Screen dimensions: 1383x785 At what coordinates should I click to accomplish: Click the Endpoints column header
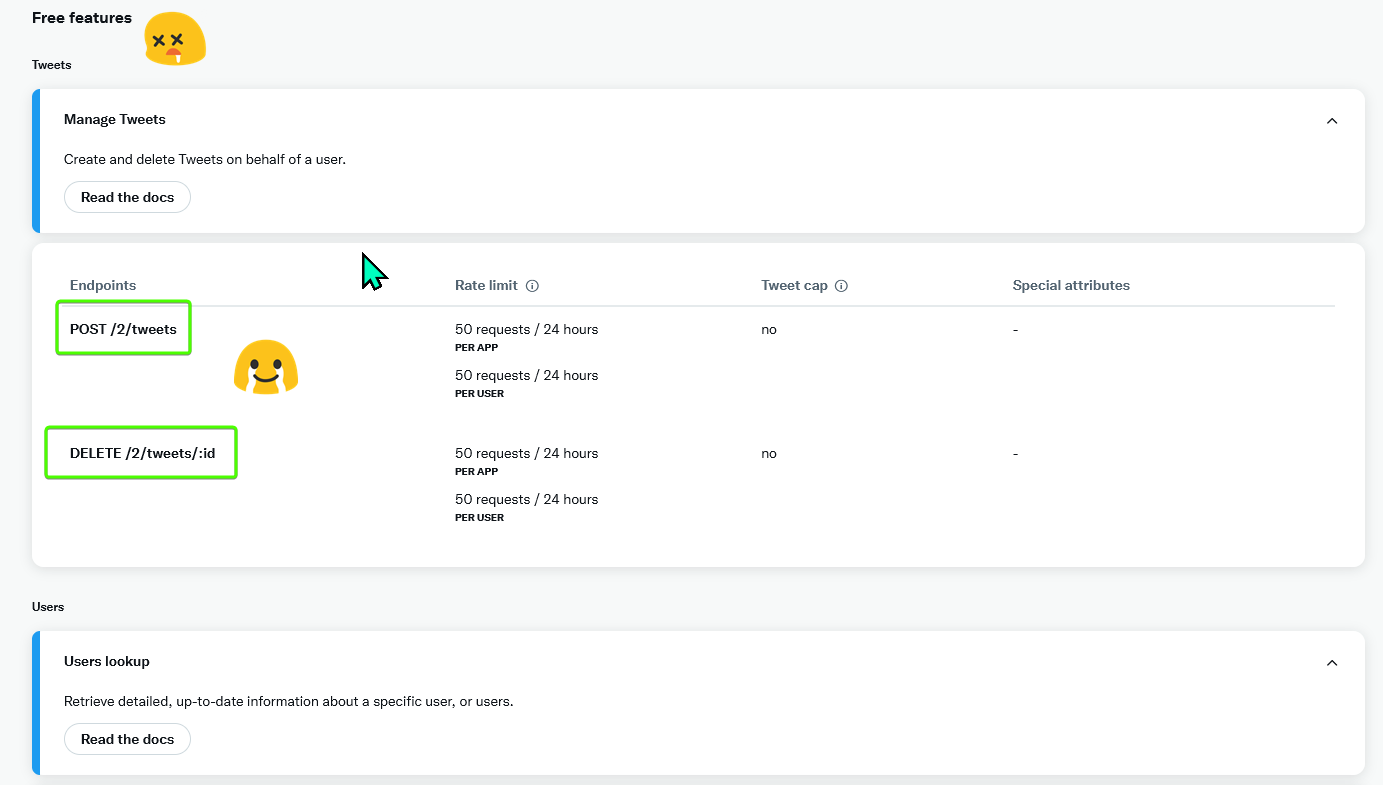pos(103,285)
